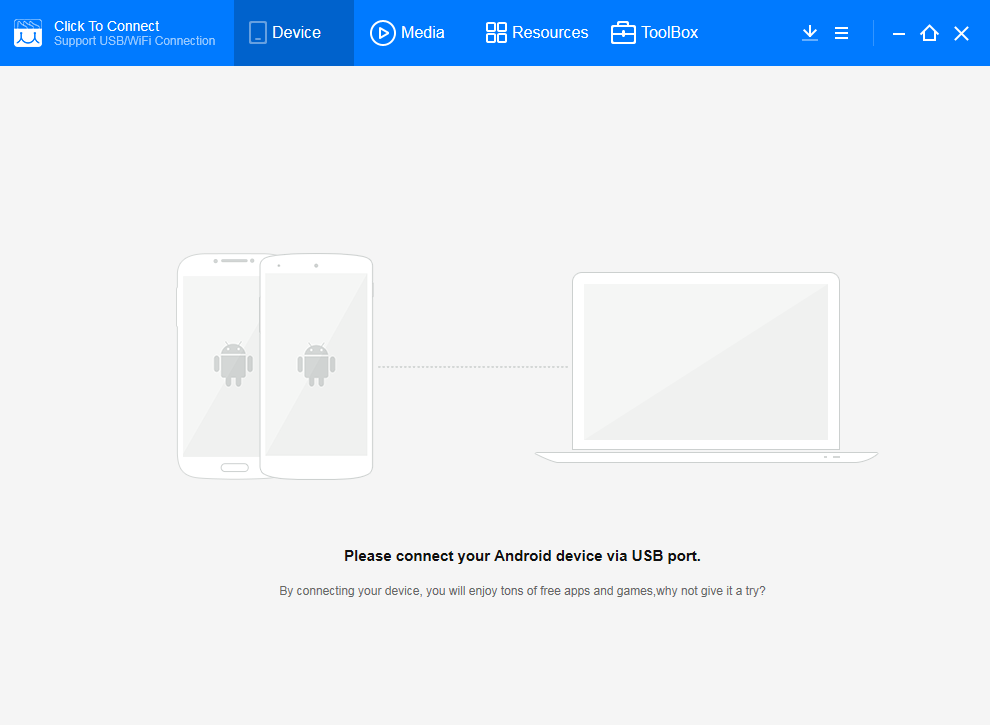
Task: Click the app logo icon in the header
Action: point(28,33)
